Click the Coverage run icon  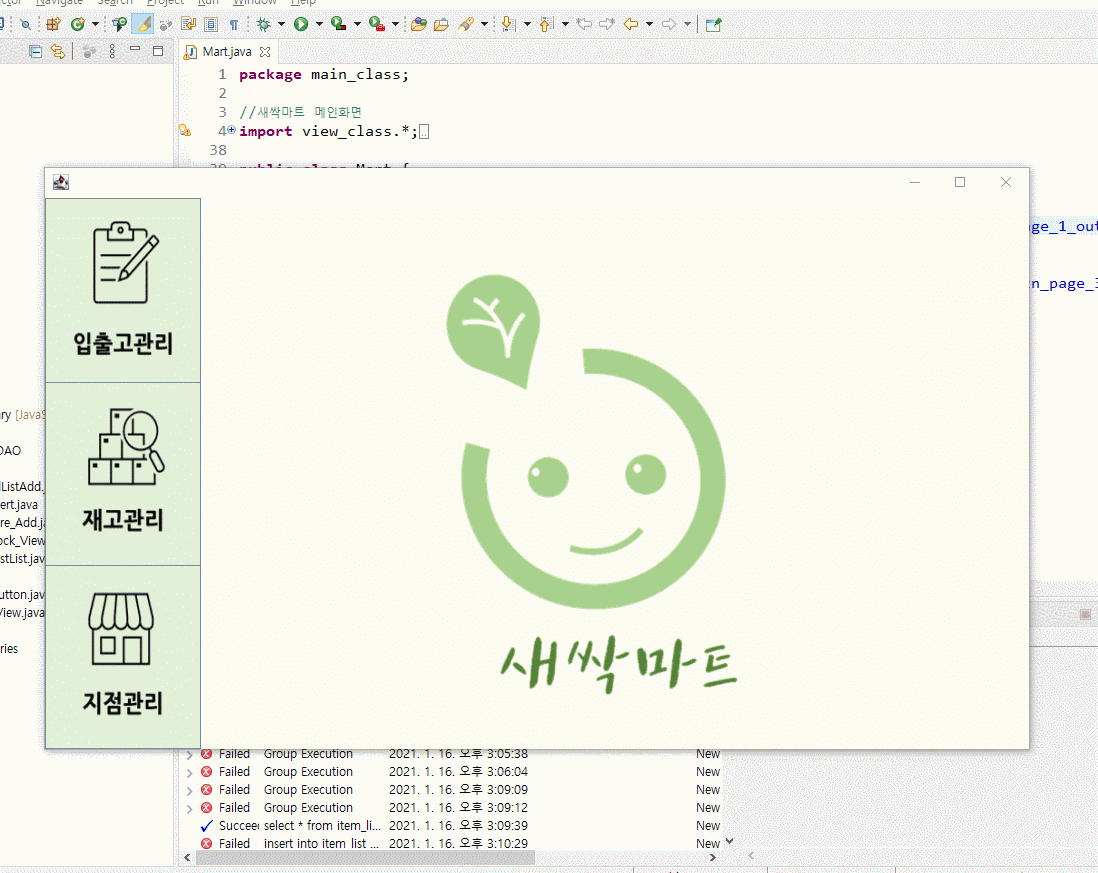click(x=339, y=25)
